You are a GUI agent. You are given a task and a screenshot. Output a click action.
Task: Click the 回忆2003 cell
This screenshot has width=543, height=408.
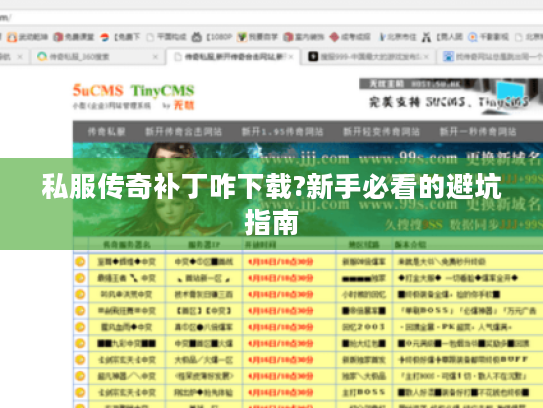[364, 327]
